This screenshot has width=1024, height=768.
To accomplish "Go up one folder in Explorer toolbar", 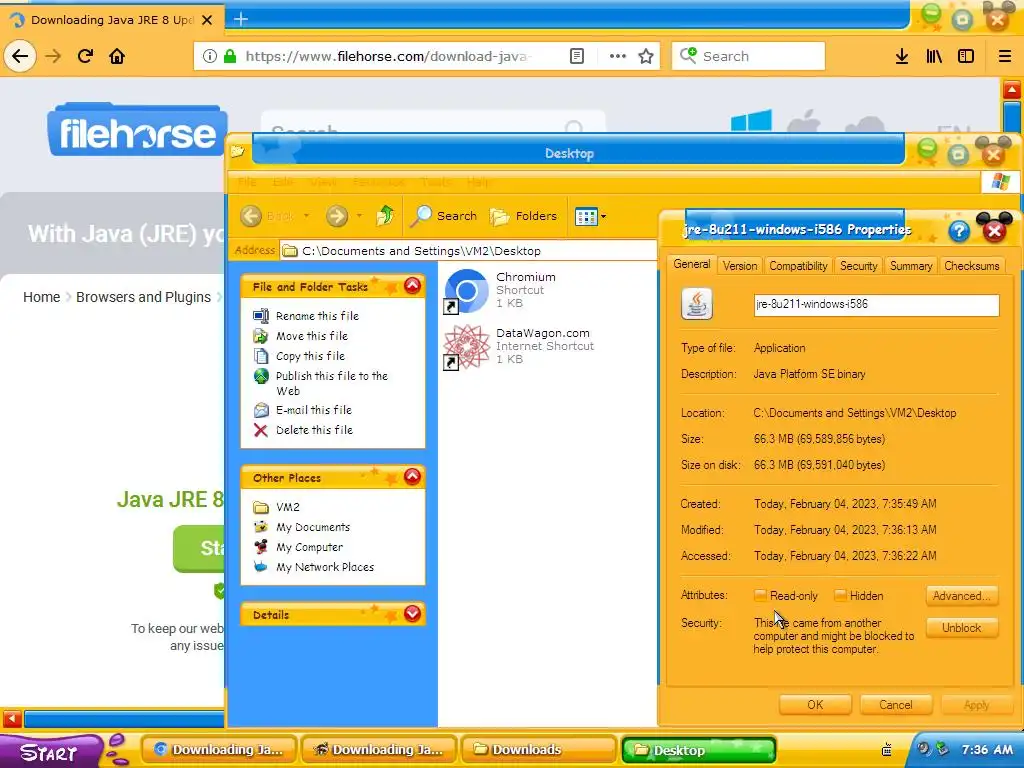I will tap(385, 216).
